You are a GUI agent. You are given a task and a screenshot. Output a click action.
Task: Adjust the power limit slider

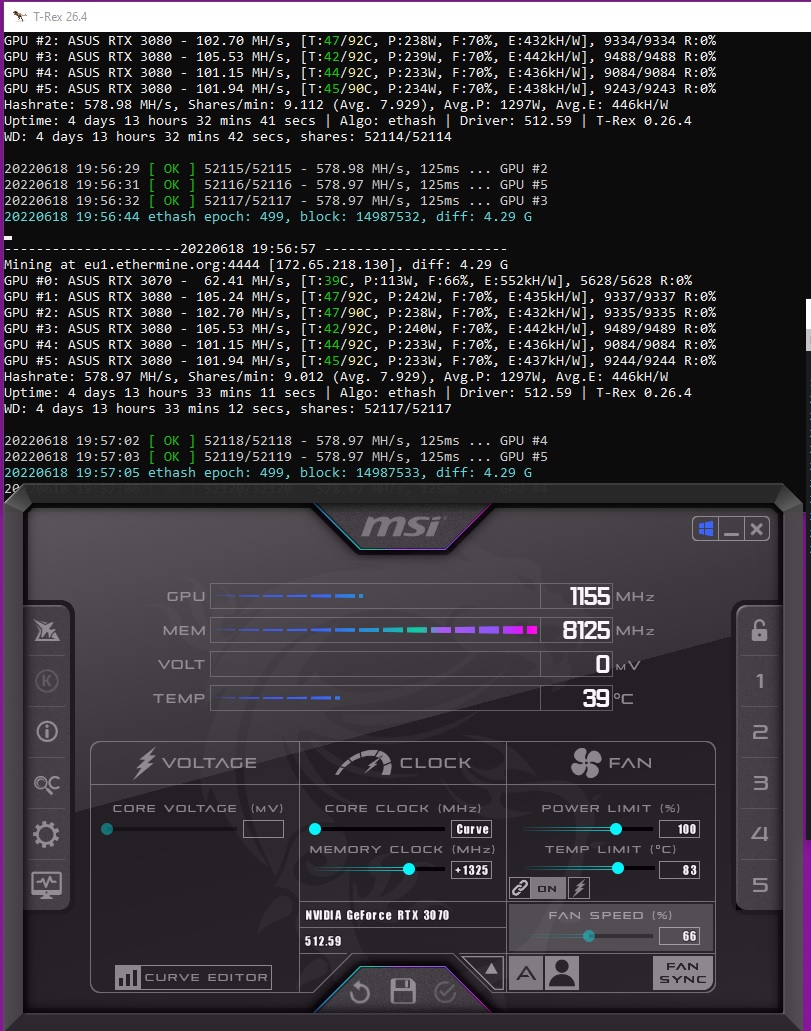pyautogui.click(x=587, y=828)
